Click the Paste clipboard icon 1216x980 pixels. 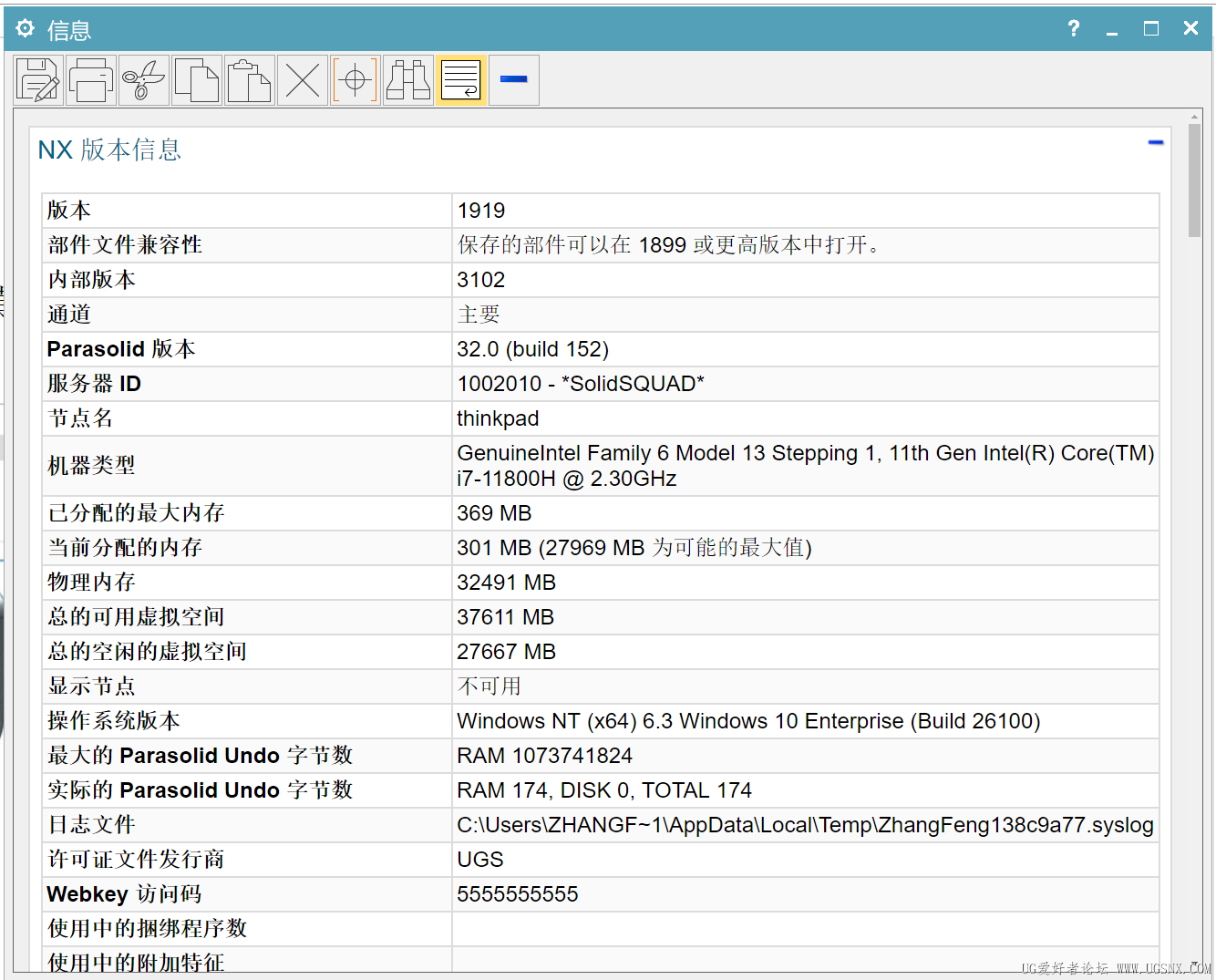pos(250,80)
